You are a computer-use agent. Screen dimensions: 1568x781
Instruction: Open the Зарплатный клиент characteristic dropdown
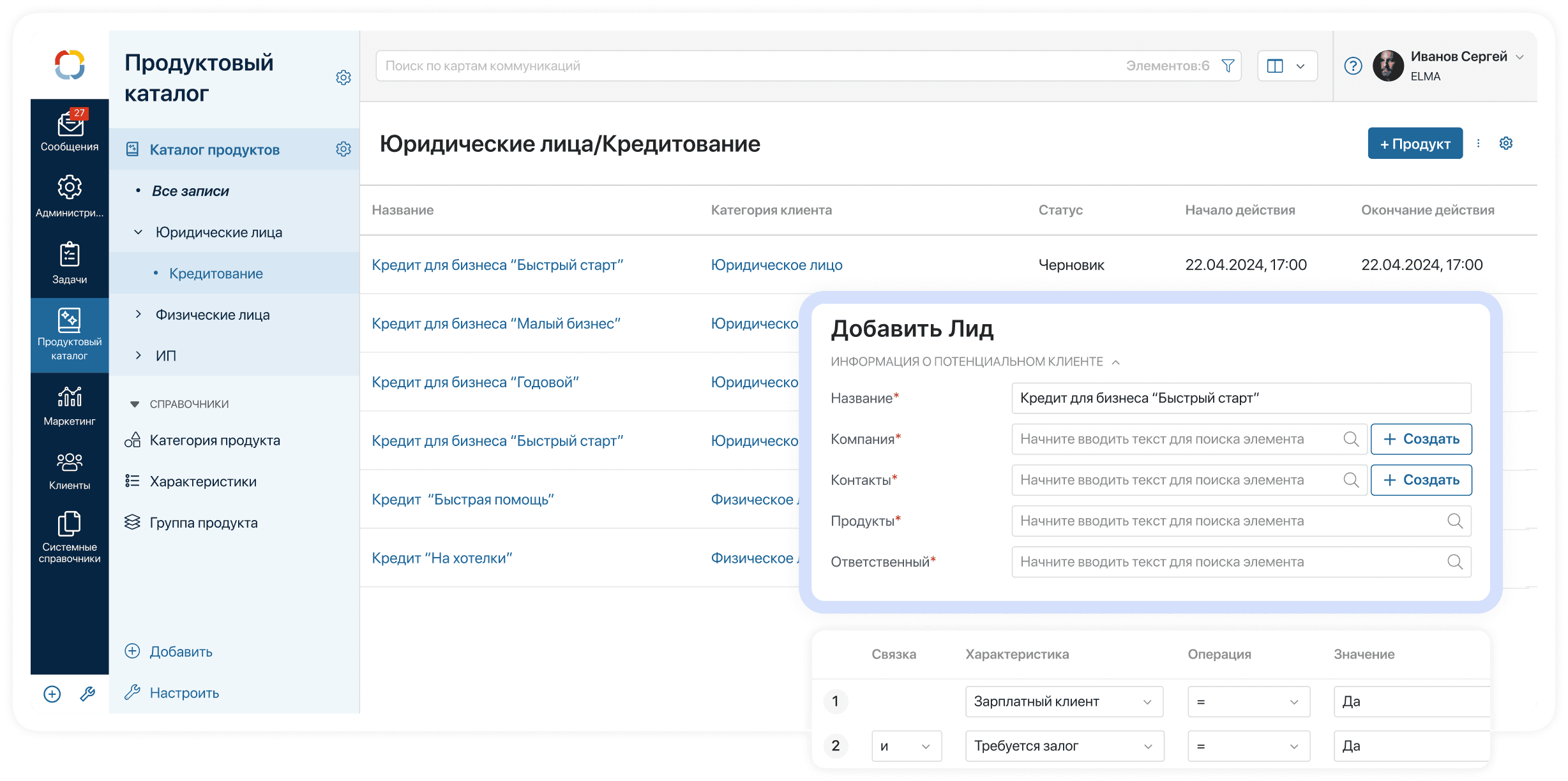coord(1064,702)
